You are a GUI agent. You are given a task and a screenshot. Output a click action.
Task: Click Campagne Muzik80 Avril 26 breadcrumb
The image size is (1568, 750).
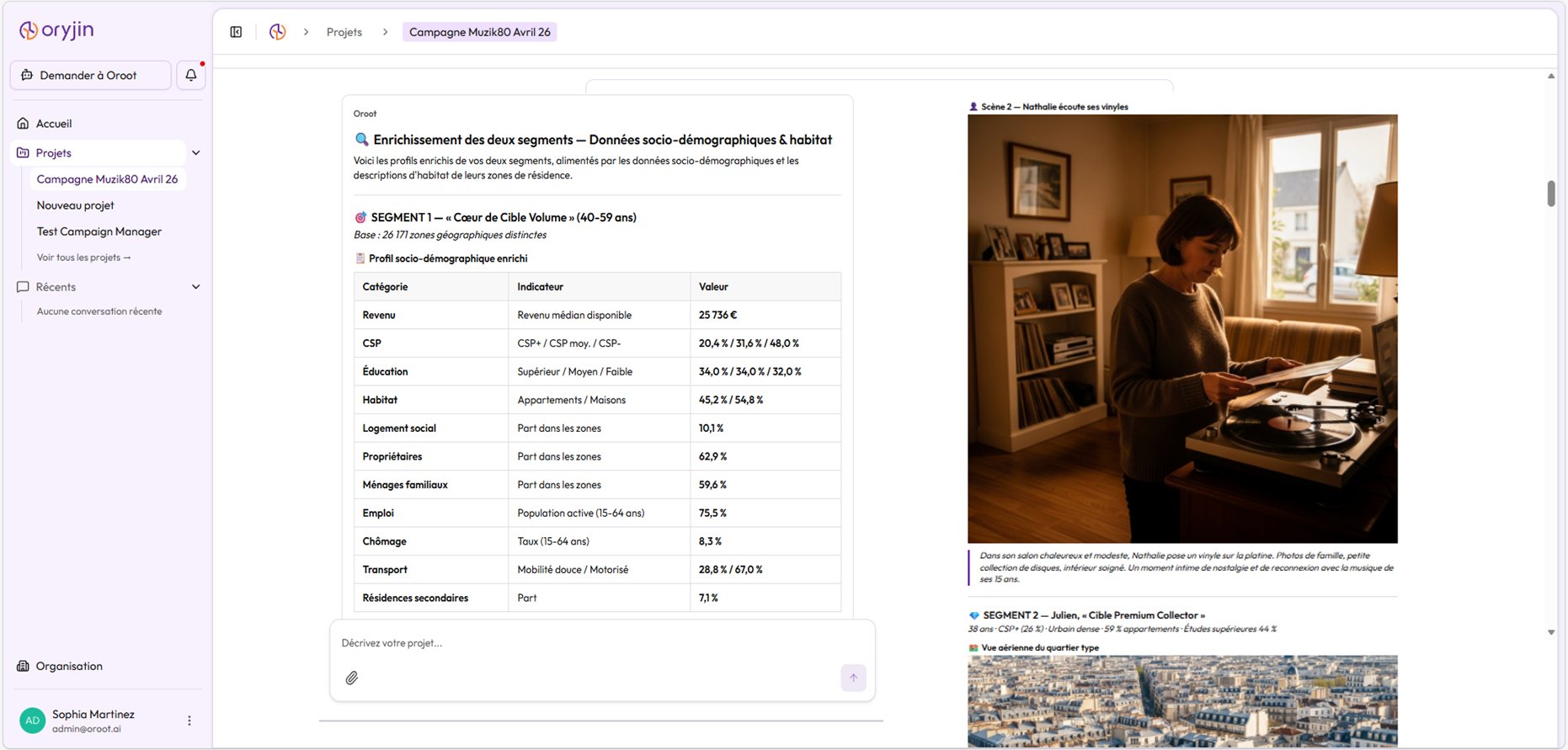tap(480, 32)
